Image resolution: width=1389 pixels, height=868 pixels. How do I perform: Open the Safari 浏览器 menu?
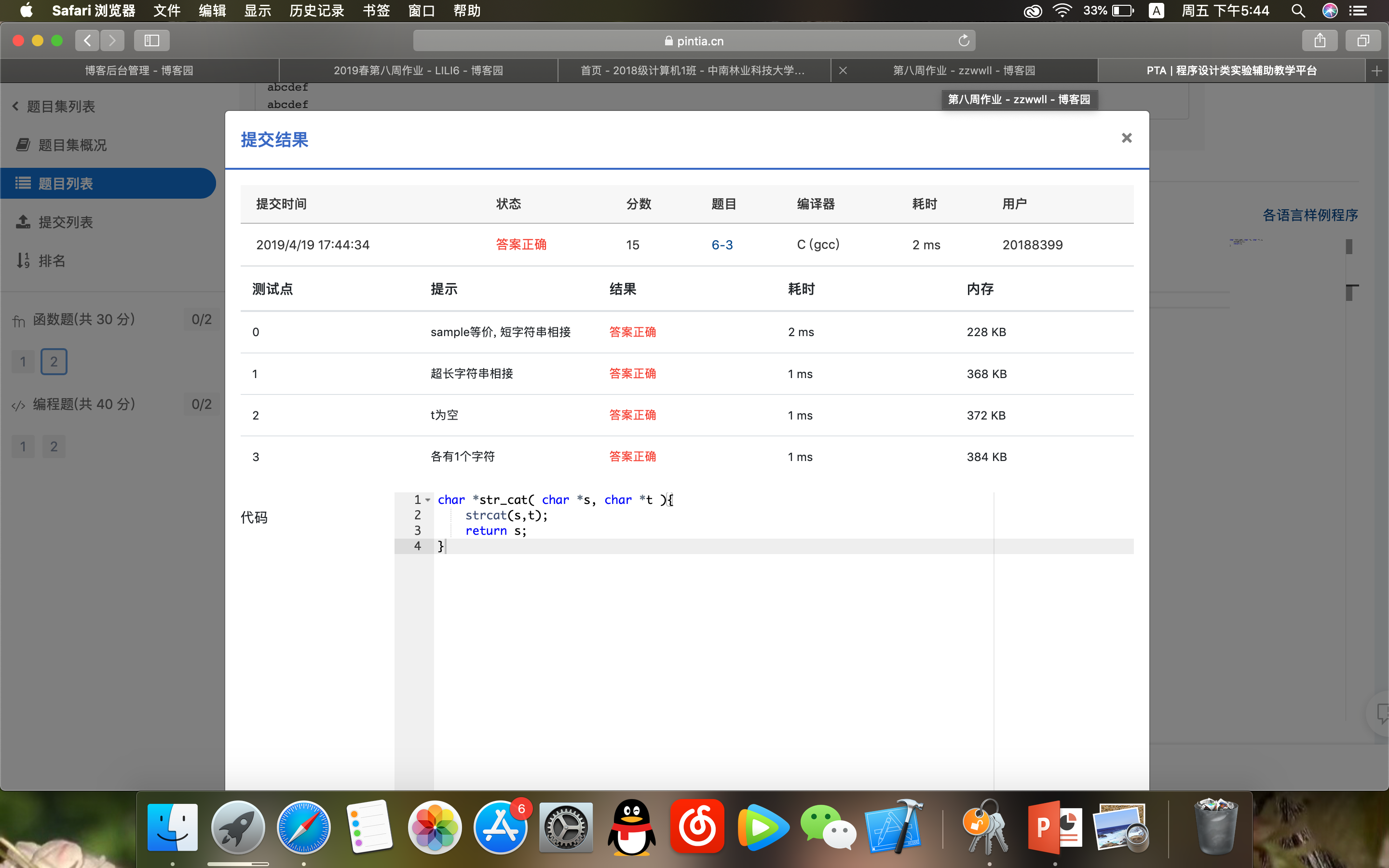[x=94, y=10]
